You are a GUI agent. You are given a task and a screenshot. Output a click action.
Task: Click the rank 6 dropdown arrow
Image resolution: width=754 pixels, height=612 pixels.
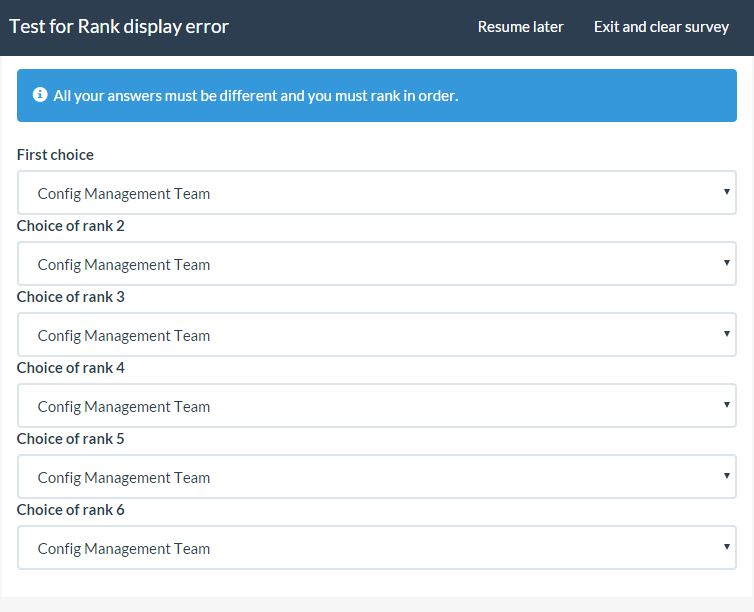tap(727, 548)
